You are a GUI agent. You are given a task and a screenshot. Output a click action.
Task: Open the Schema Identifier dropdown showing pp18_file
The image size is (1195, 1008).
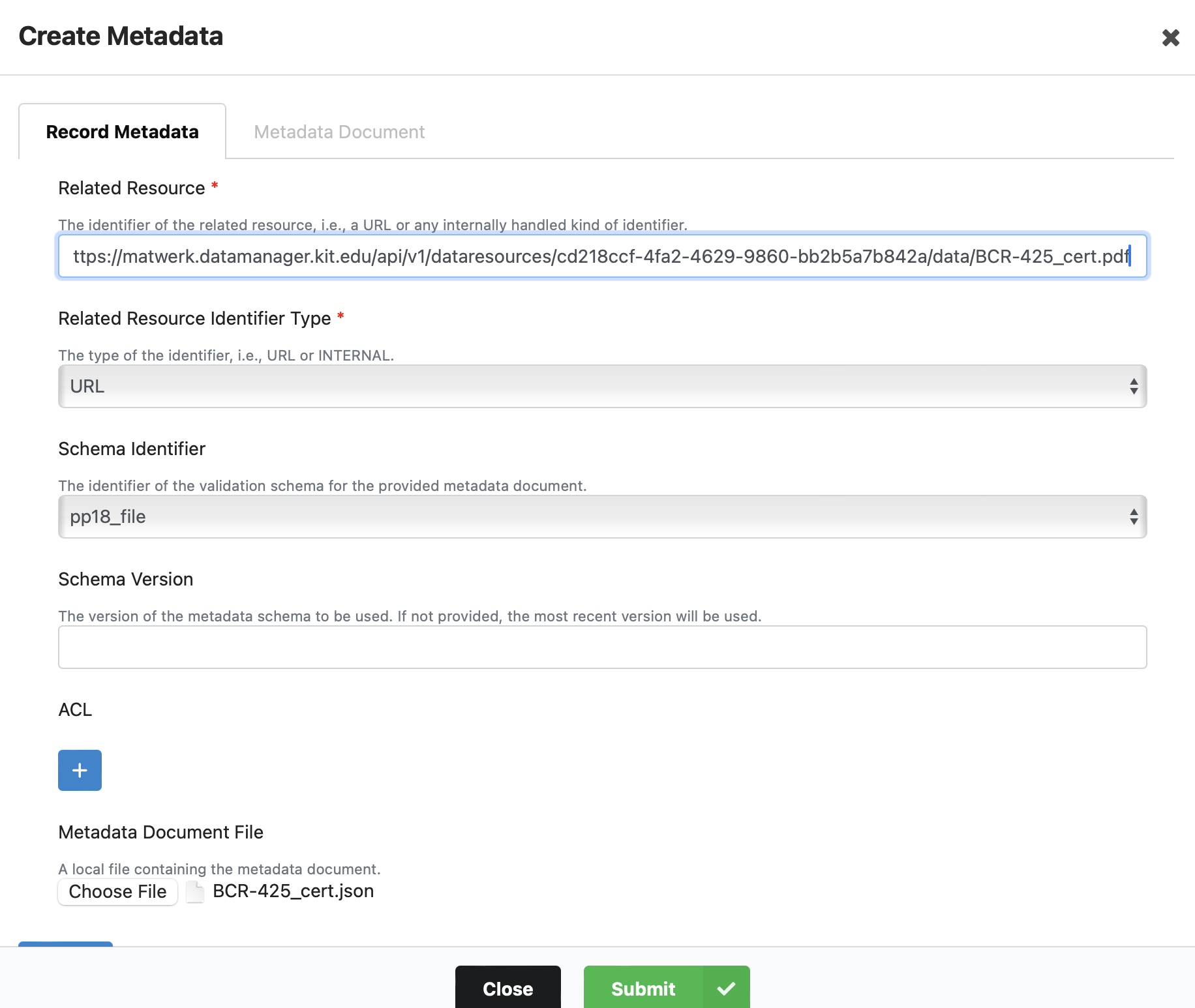point(602,517)
